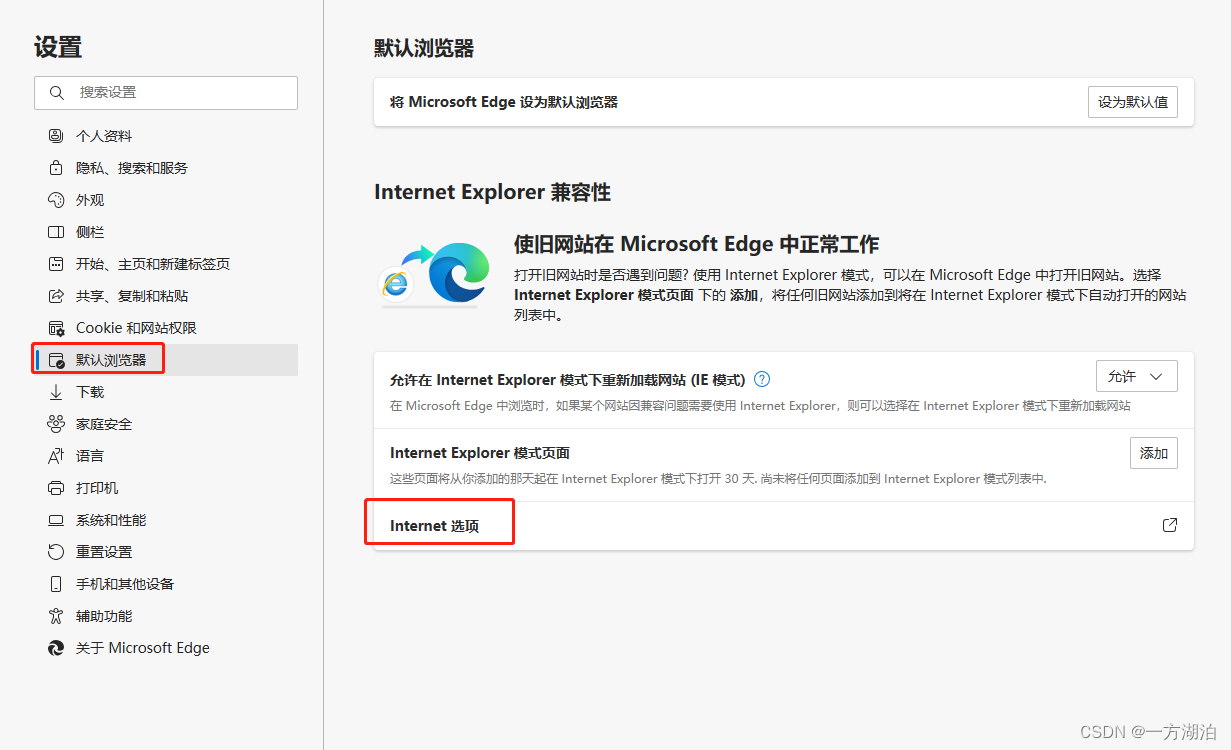Click the 默认浏览器 section heading
This screenshot has width=1231, height=750.
[424, 48]
